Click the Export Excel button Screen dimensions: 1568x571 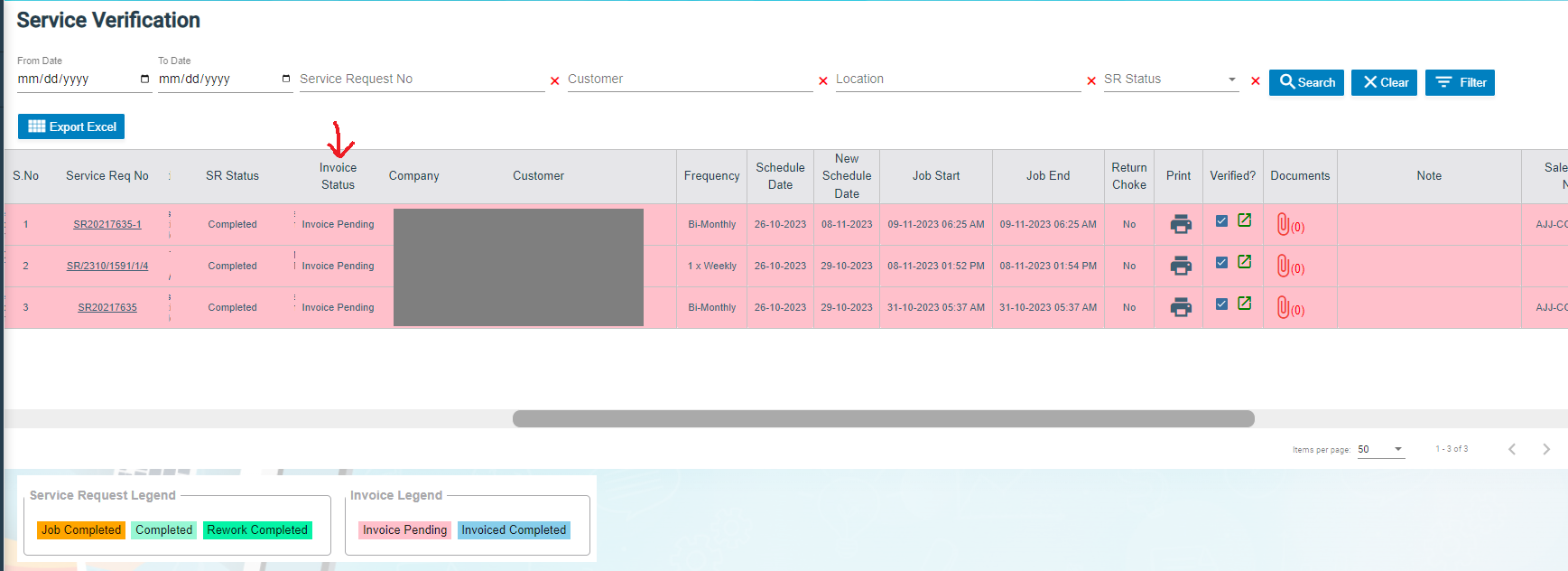[x=71, y=126]
